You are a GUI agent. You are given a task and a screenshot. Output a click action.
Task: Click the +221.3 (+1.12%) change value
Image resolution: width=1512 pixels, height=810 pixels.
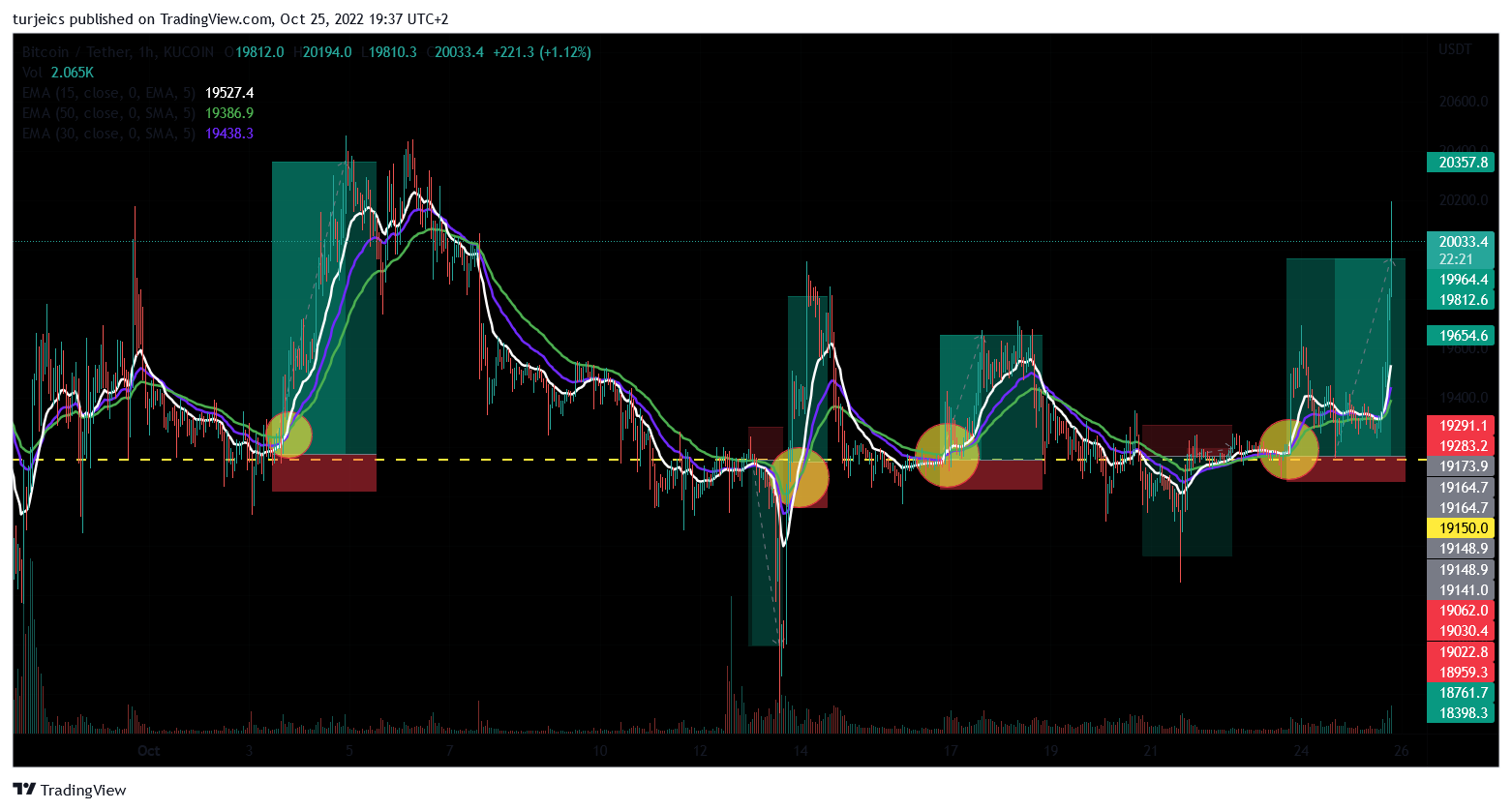[x=541, y=52]
